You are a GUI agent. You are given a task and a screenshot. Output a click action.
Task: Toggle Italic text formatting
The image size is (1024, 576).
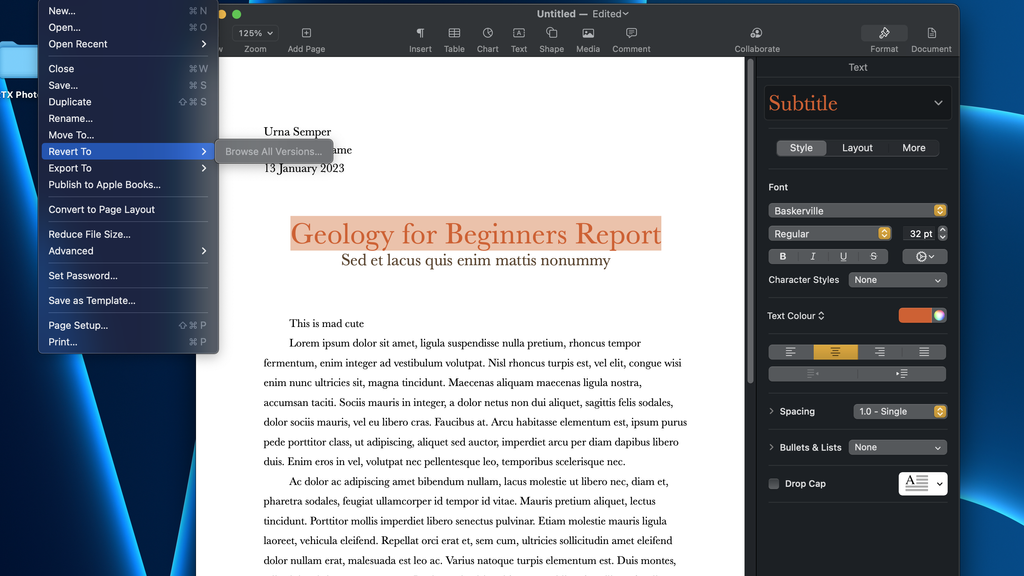click(x=813, y=257)
